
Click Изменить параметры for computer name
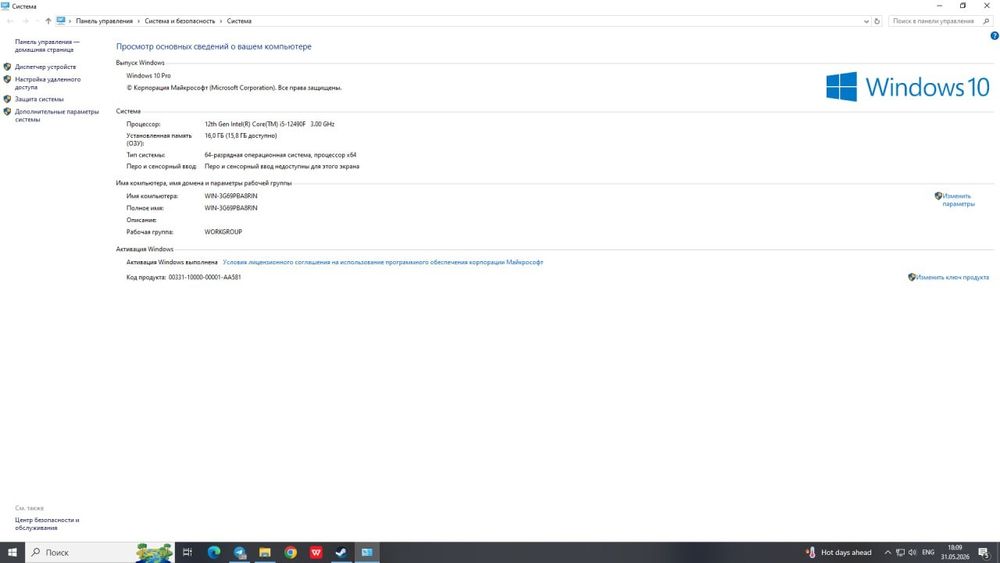pos(958,200)
